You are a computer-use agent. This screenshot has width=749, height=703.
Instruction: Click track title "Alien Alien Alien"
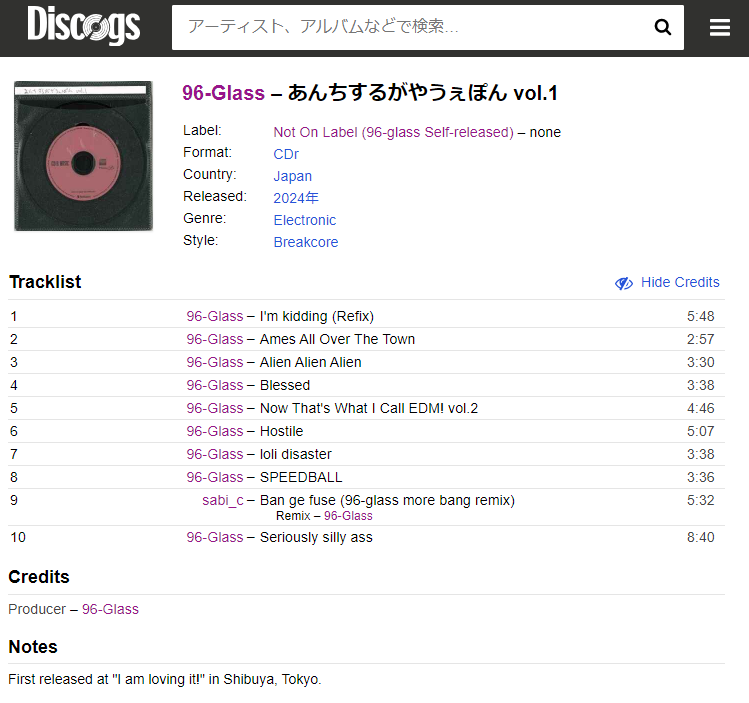pos(310,362)
